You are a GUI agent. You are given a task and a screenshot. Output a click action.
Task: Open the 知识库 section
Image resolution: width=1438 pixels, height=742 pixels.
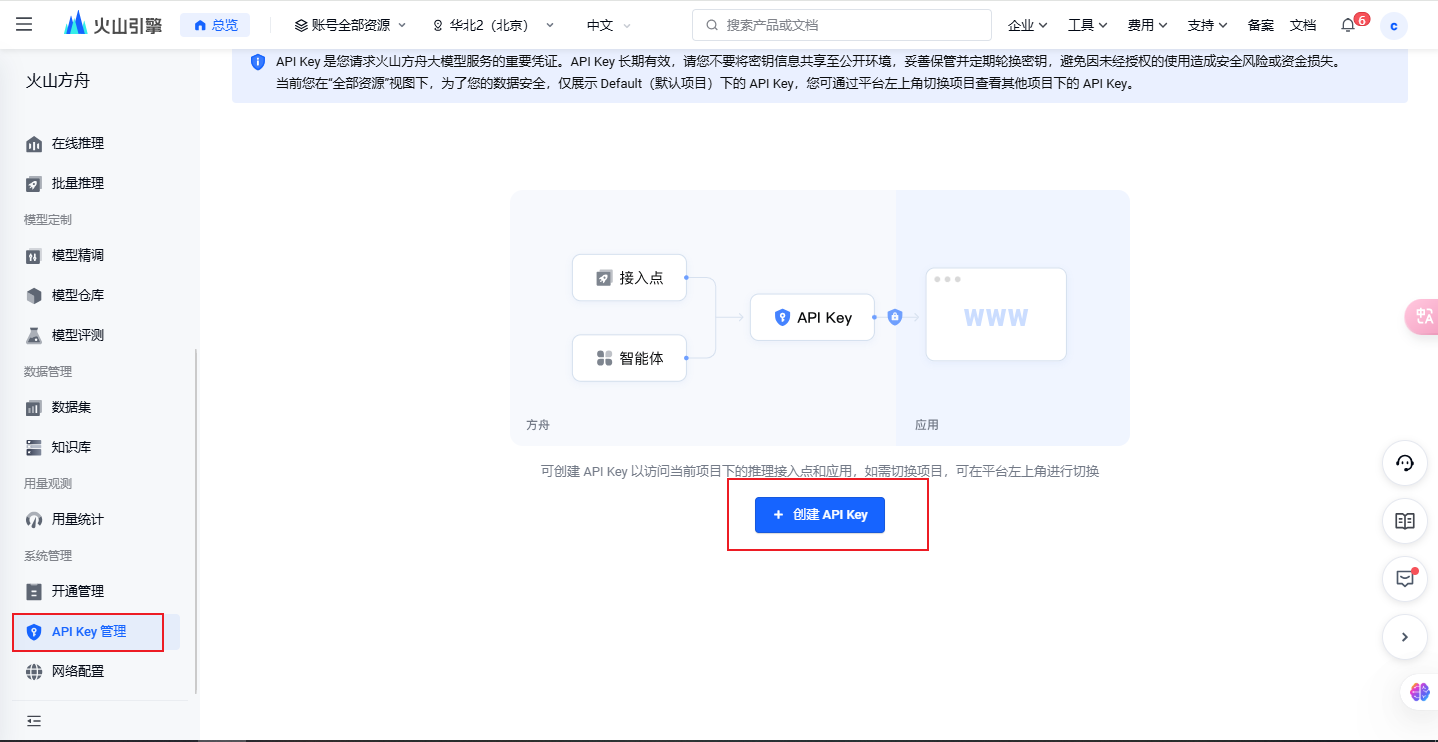click(79, 447)
